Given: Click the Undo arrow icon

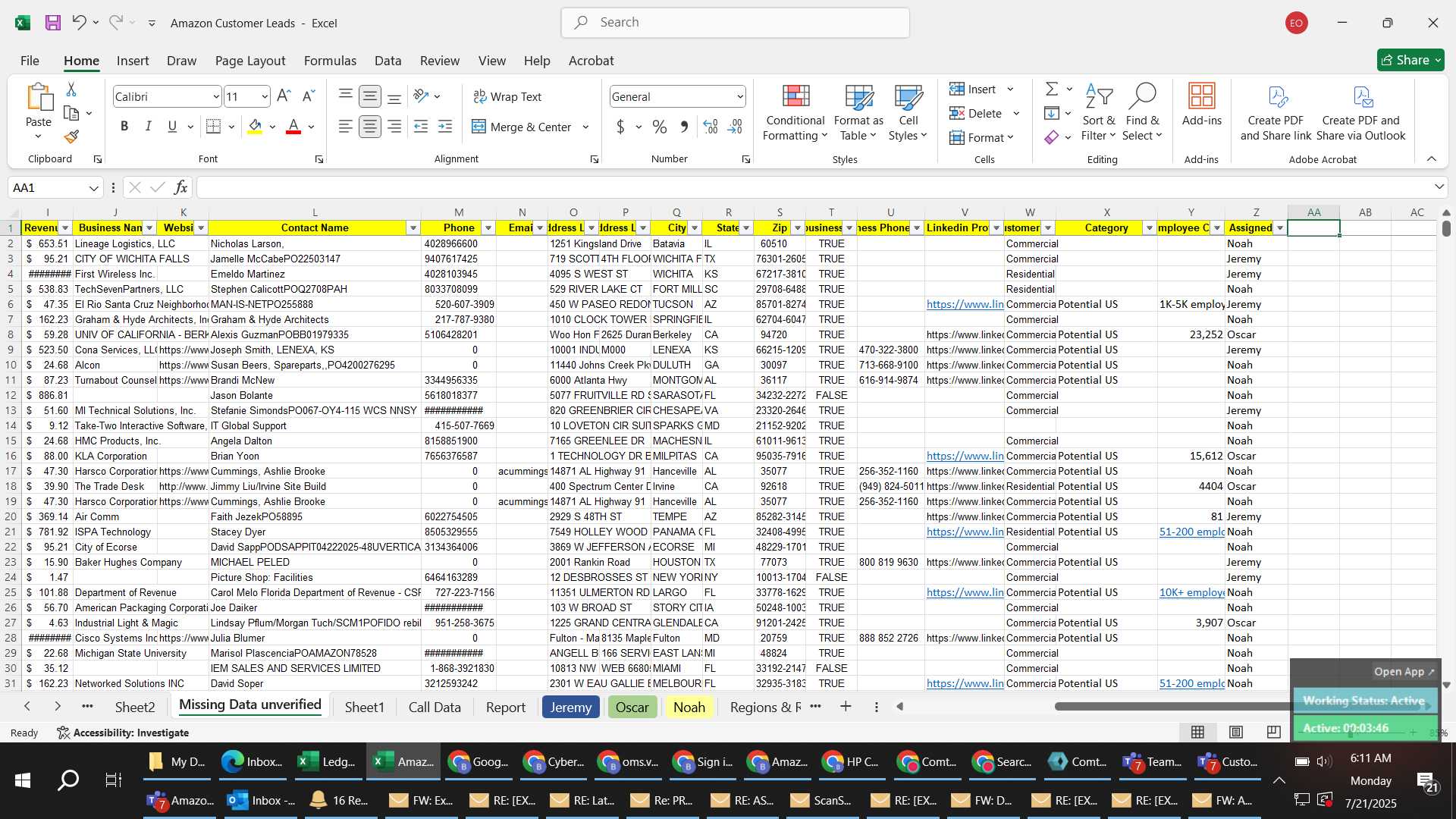Looking at the screenshot, I should [79, 22].
